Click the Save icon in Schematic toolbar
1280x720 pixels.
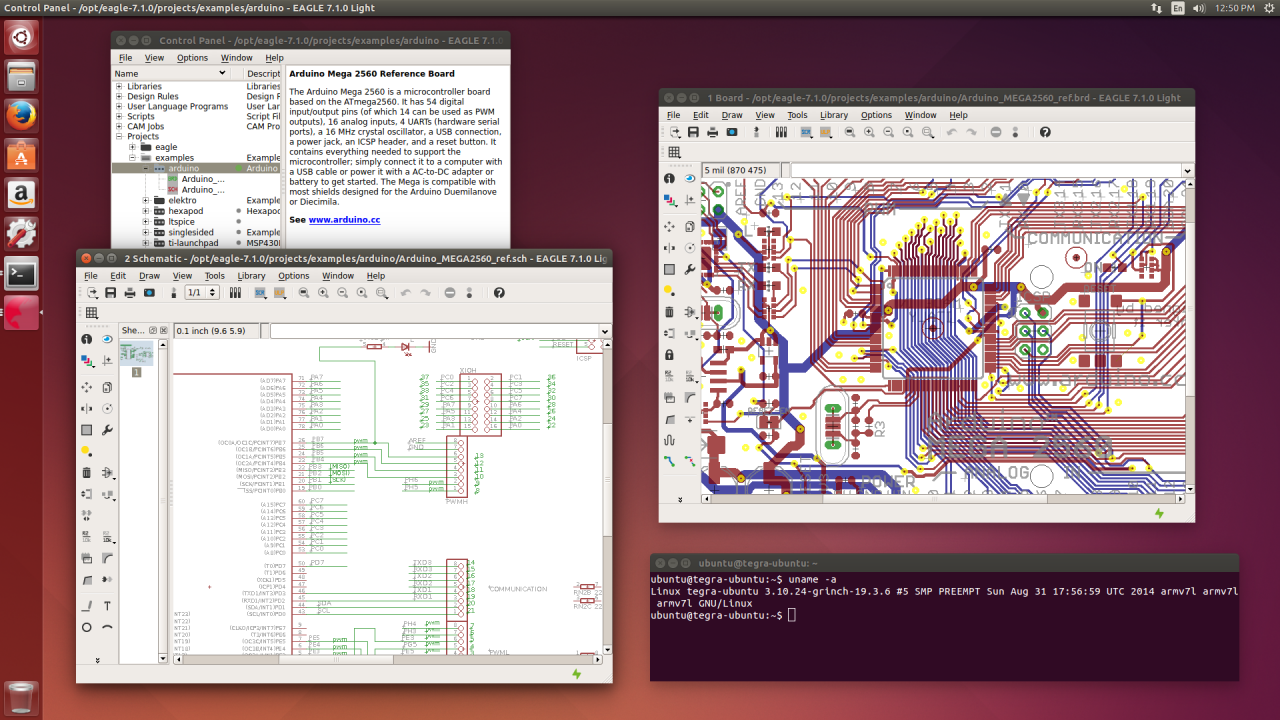click(x=110, y=293)
